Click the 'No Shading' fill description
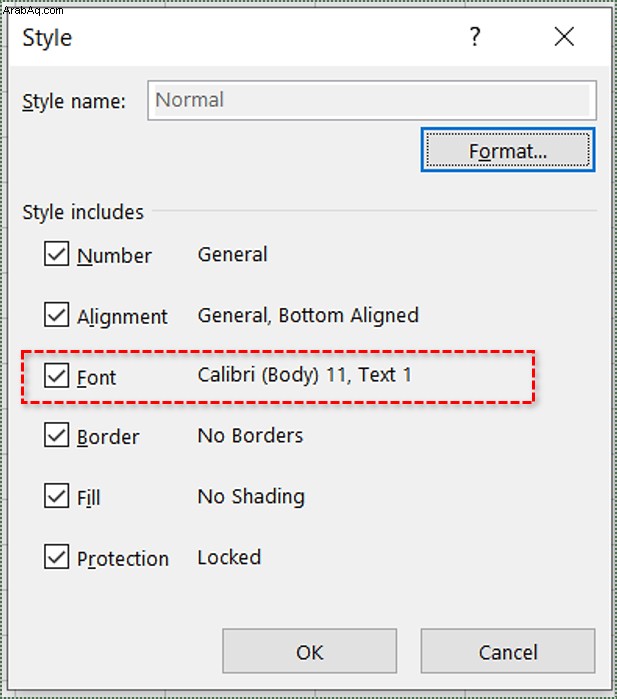This screenshot has width=617, height=699. 251,496
